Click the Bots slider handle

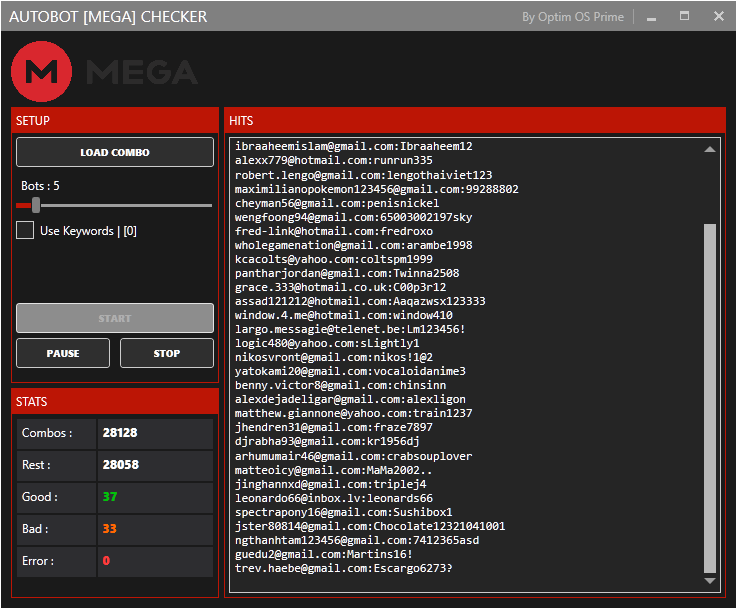pos(36,205)
